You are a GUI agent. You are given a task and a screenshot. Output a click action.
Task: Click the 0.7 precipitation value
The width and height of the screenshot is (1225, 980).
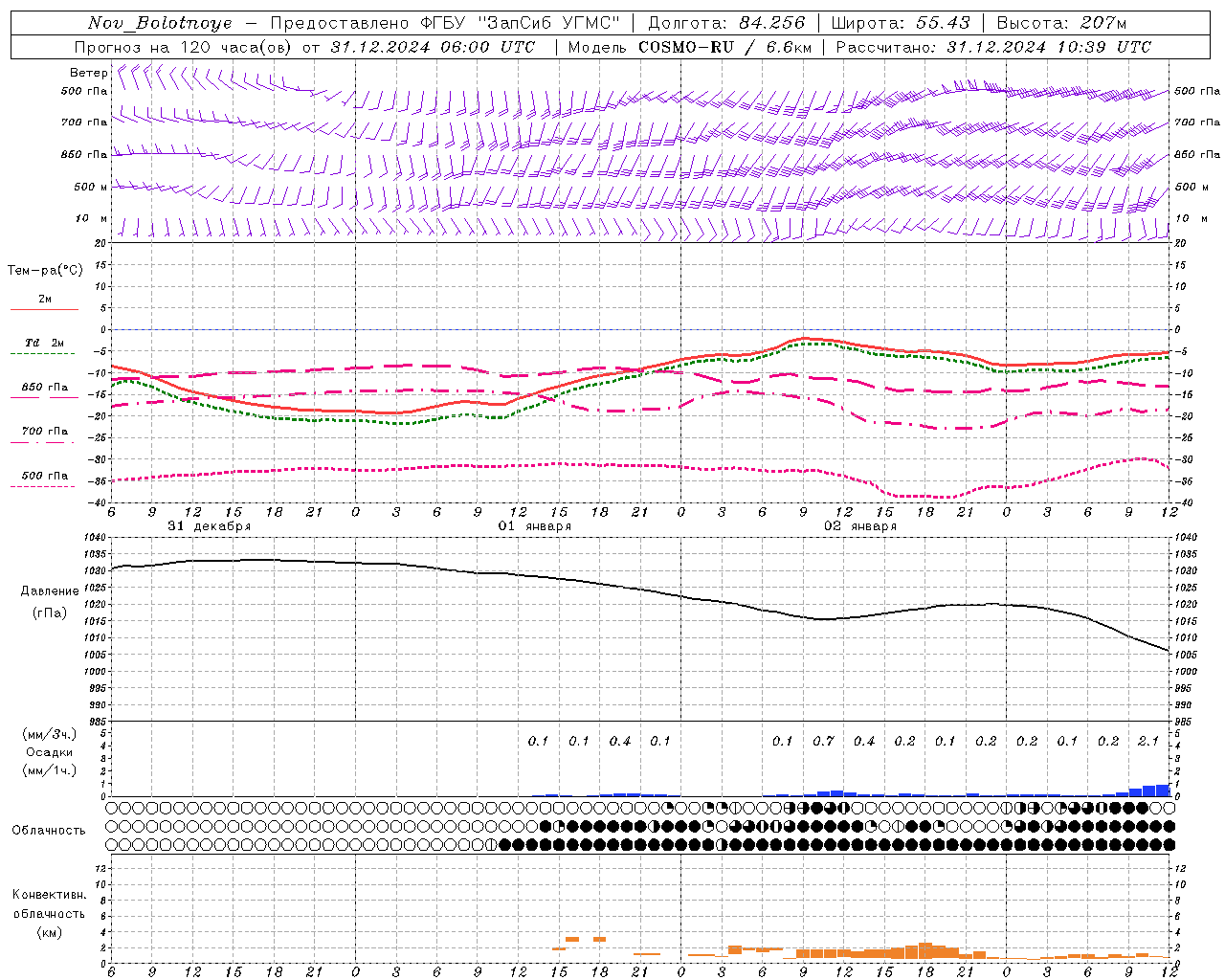click(x=823, y=741)
